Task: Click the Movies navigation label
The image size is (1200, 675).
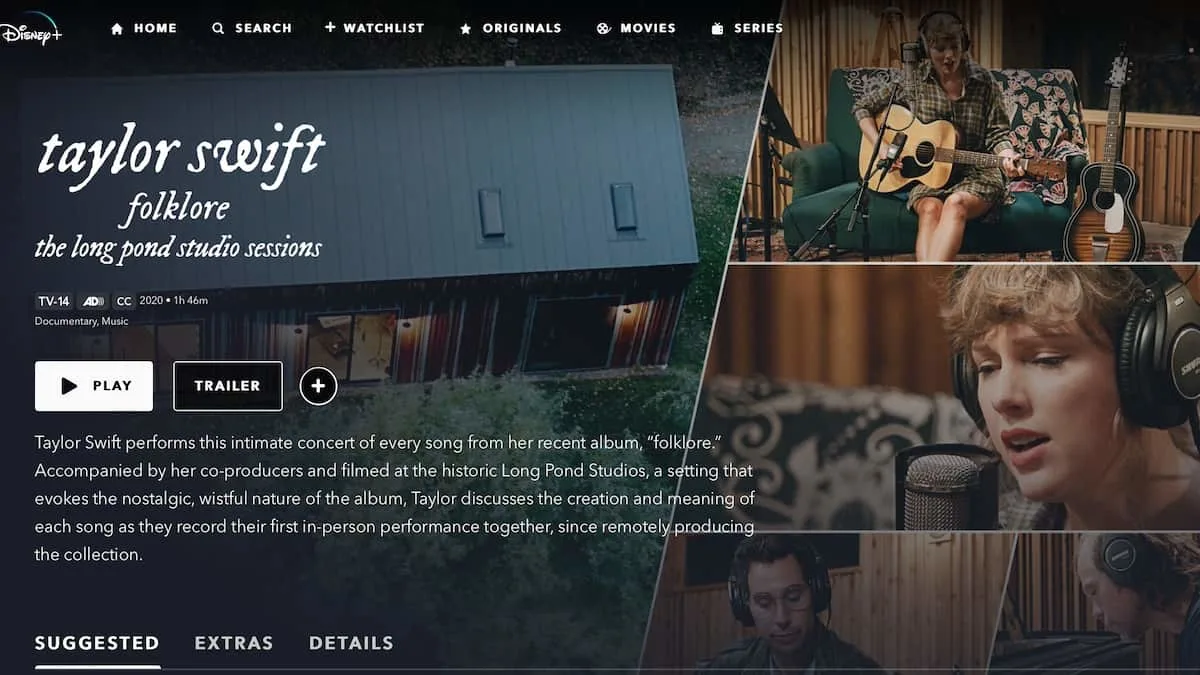Action: coord(648,29)
